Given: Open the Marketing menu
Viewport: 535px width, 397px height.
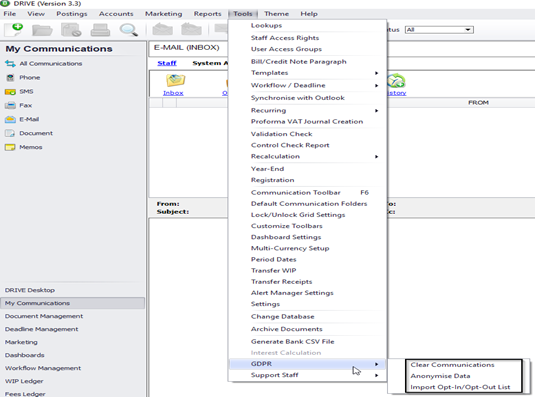Looking at the screenshot, I should 164,14.
